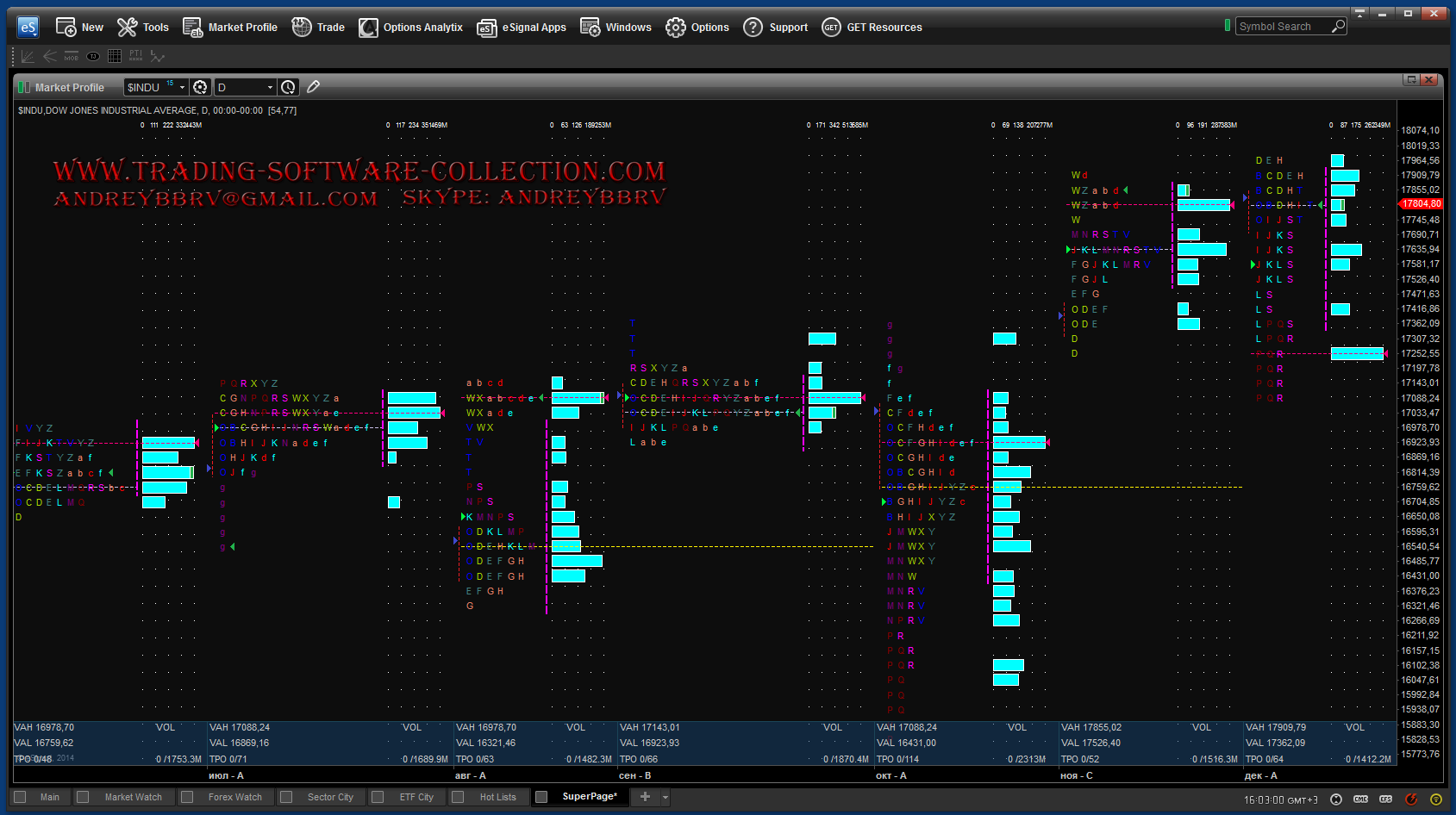Click the red lightning power icon
1456x815 pixels.
click(x=1411, y=799)
